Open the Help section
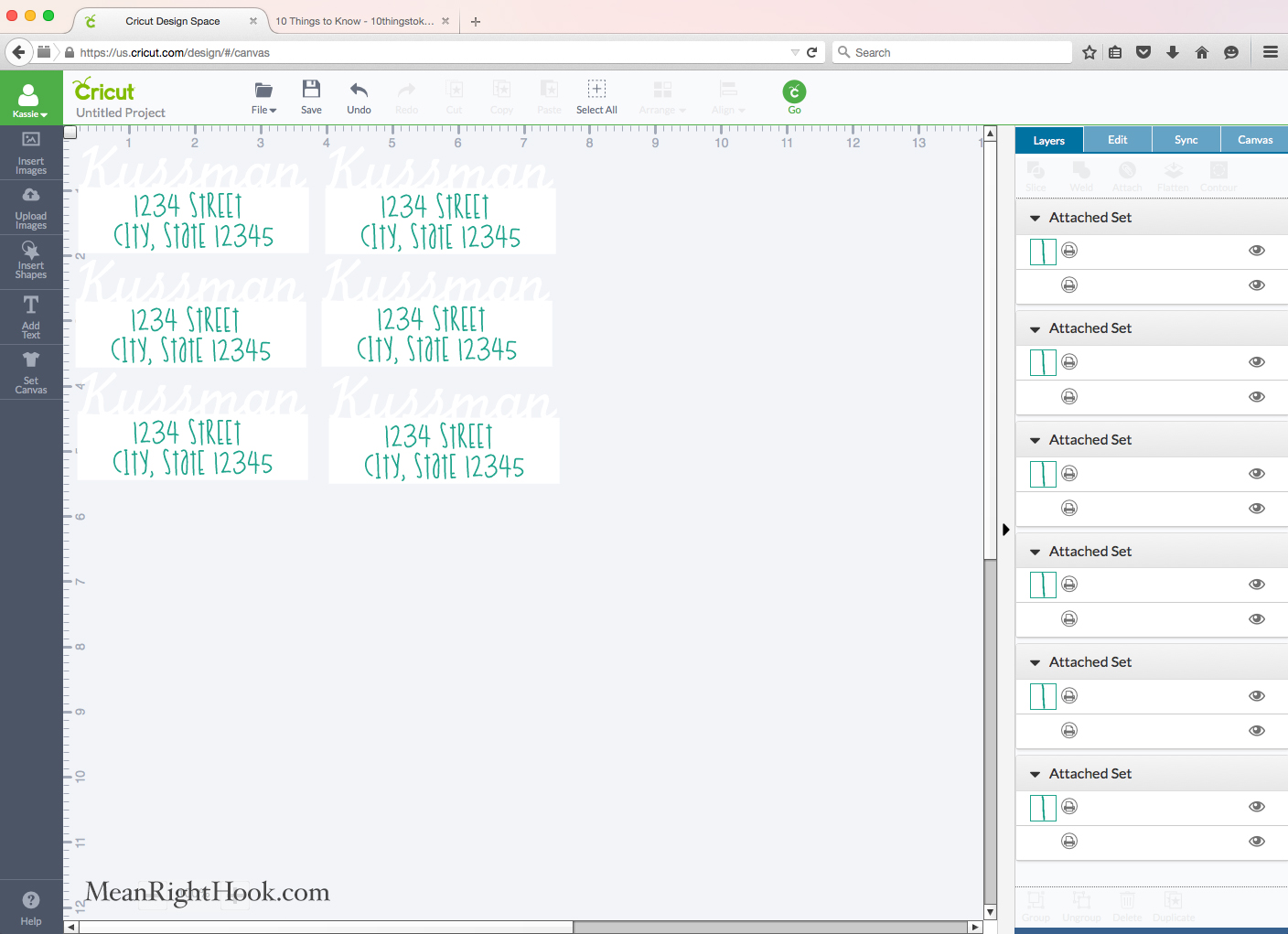This screenshot has height=934, width=1288. tap(31, 907)
